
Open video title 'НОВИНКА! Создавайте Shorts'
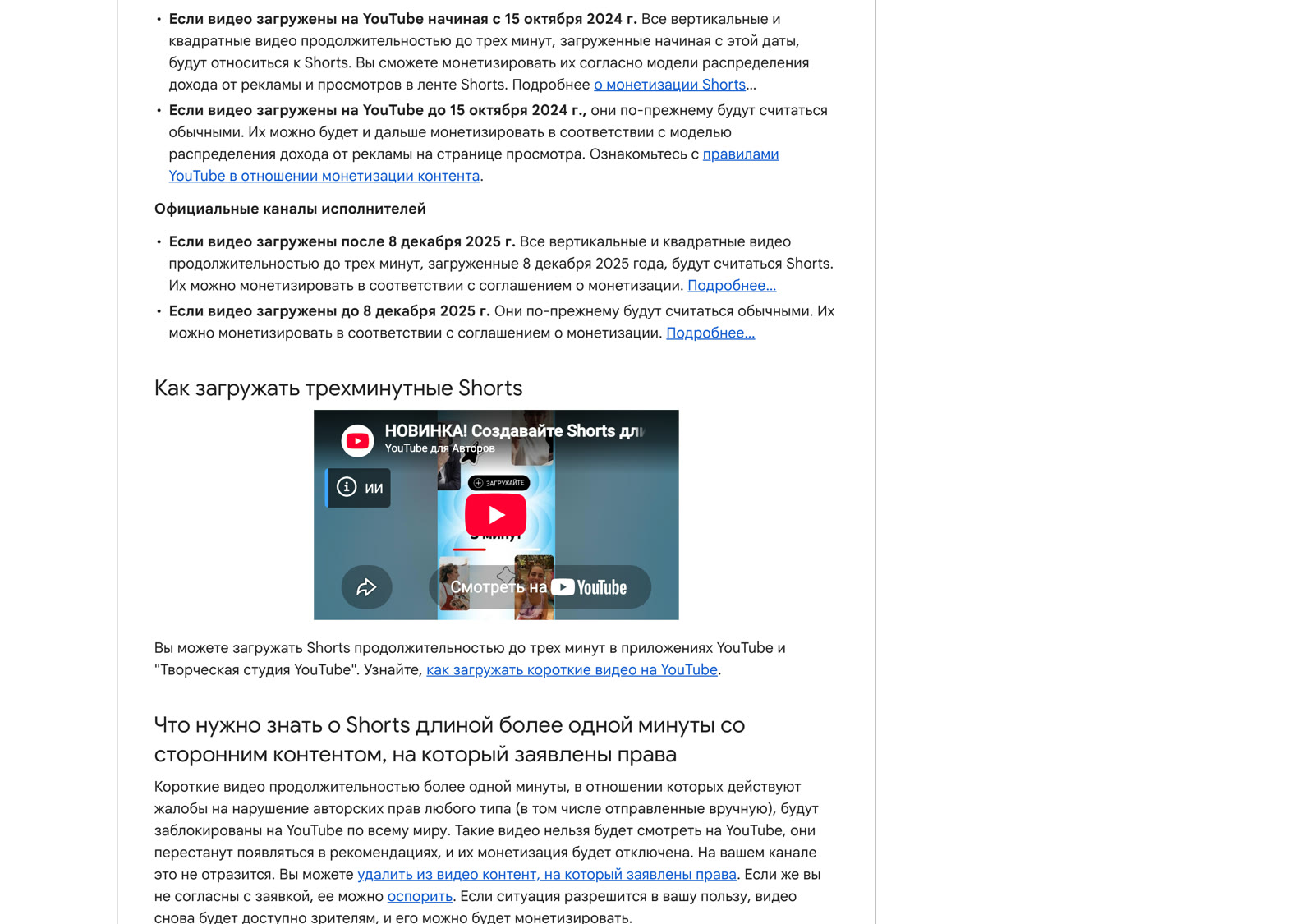point(515,430)
